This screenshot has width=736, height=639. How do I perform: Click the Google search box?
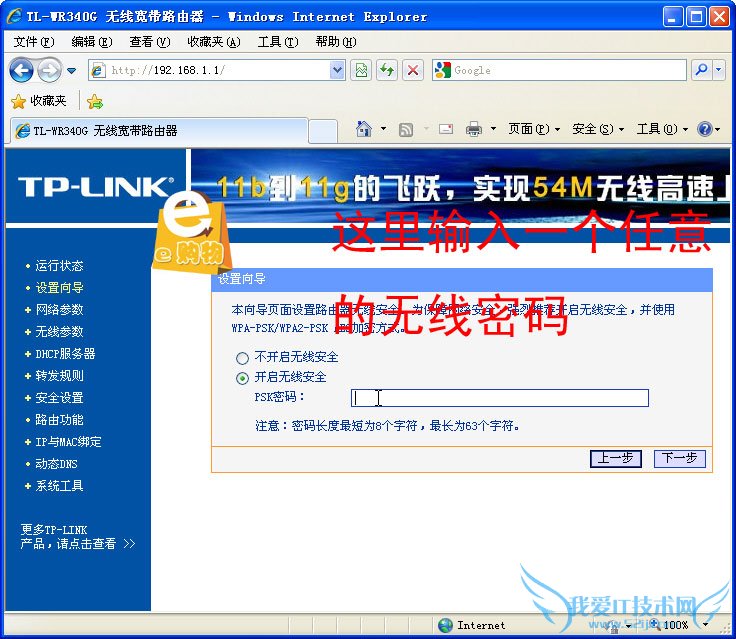tap(560, 70)
